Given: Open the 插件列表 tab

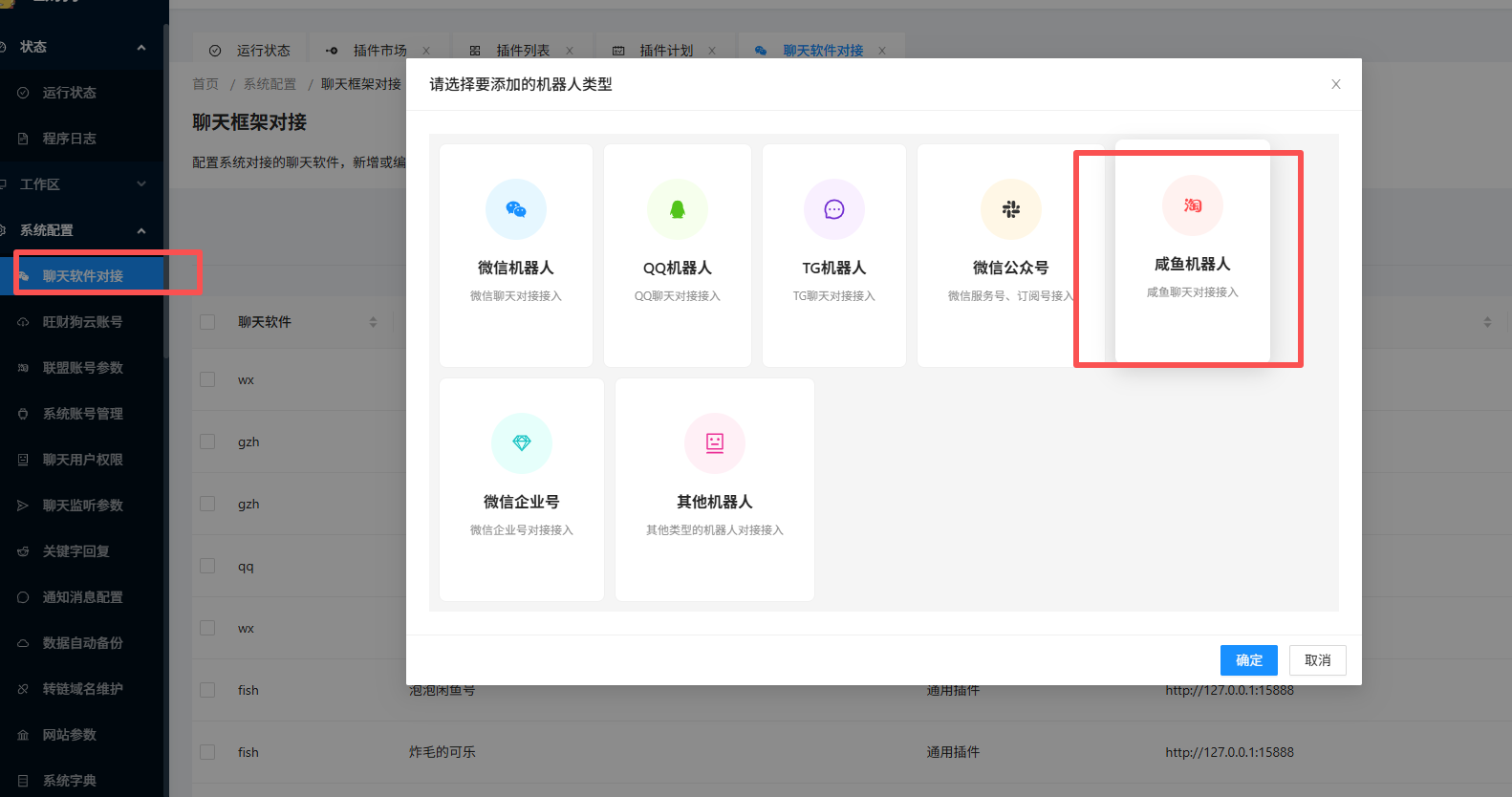Looking at the screenshot, I should tap(523, 51).
